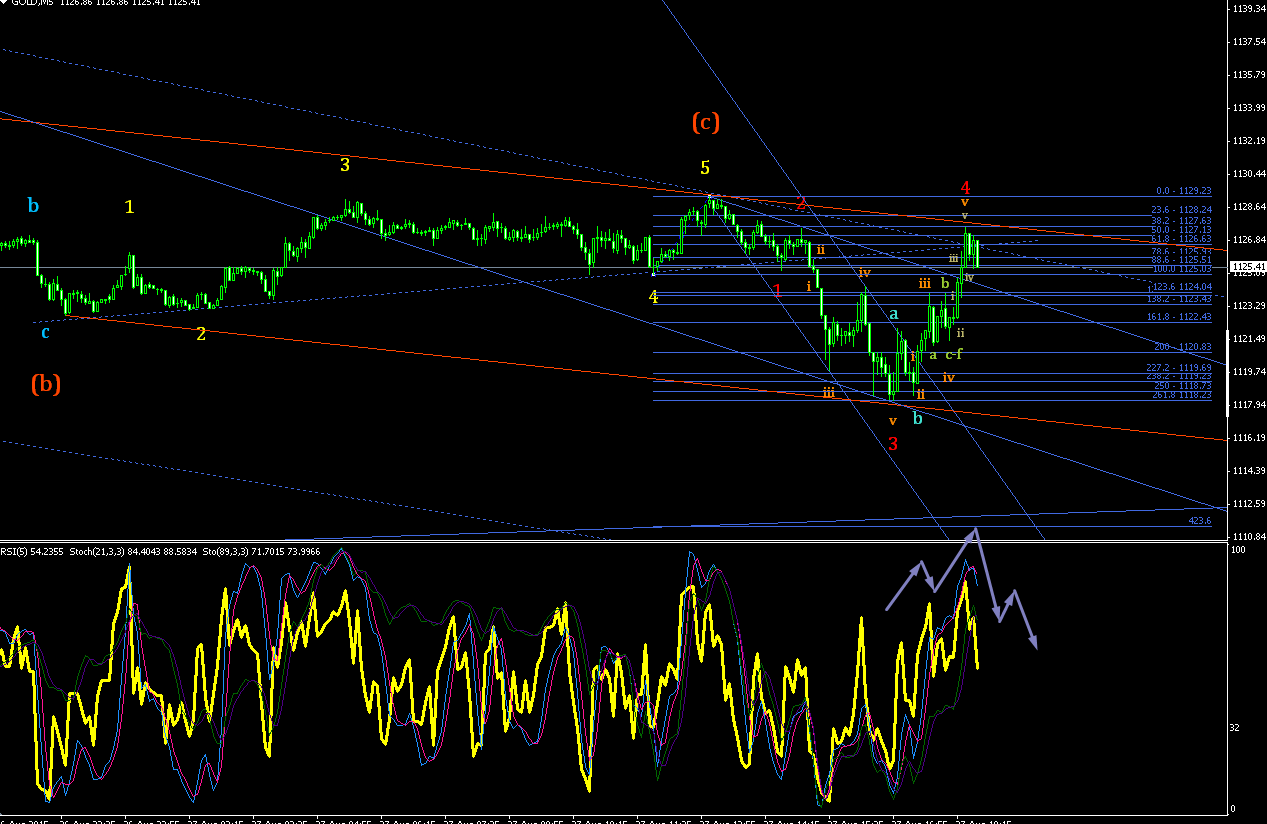The width and height of the screenshot is (1267, 824).
Task: Select the red wave 4 label
Action: 965,187
